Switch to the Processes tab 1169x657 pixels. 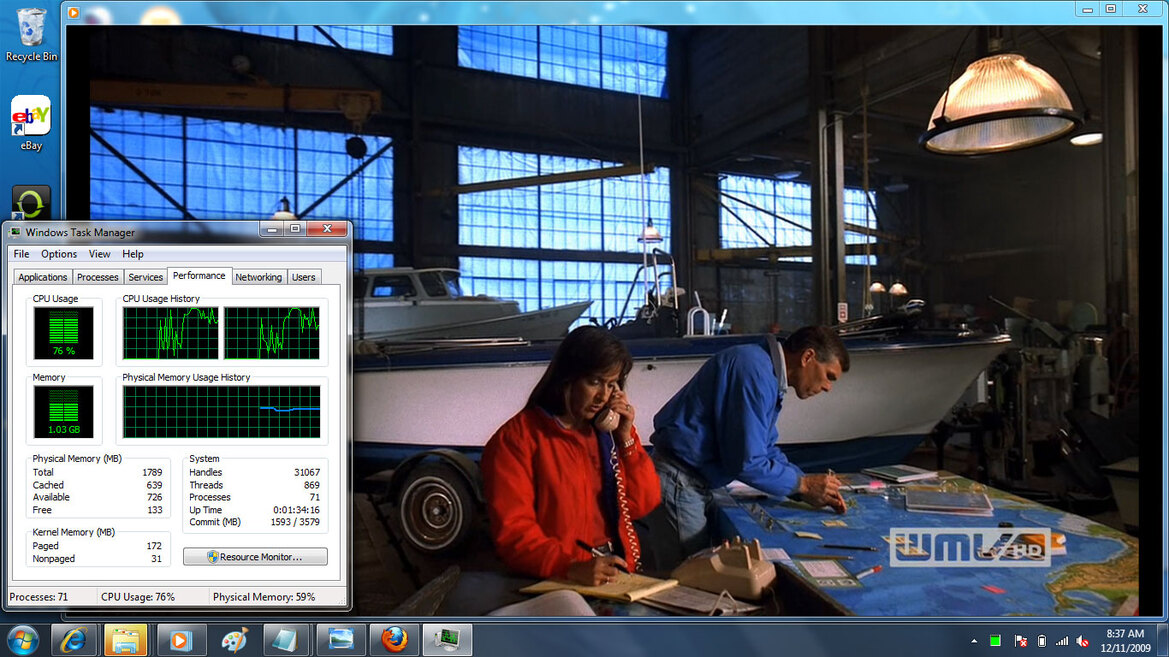[98, 277]
